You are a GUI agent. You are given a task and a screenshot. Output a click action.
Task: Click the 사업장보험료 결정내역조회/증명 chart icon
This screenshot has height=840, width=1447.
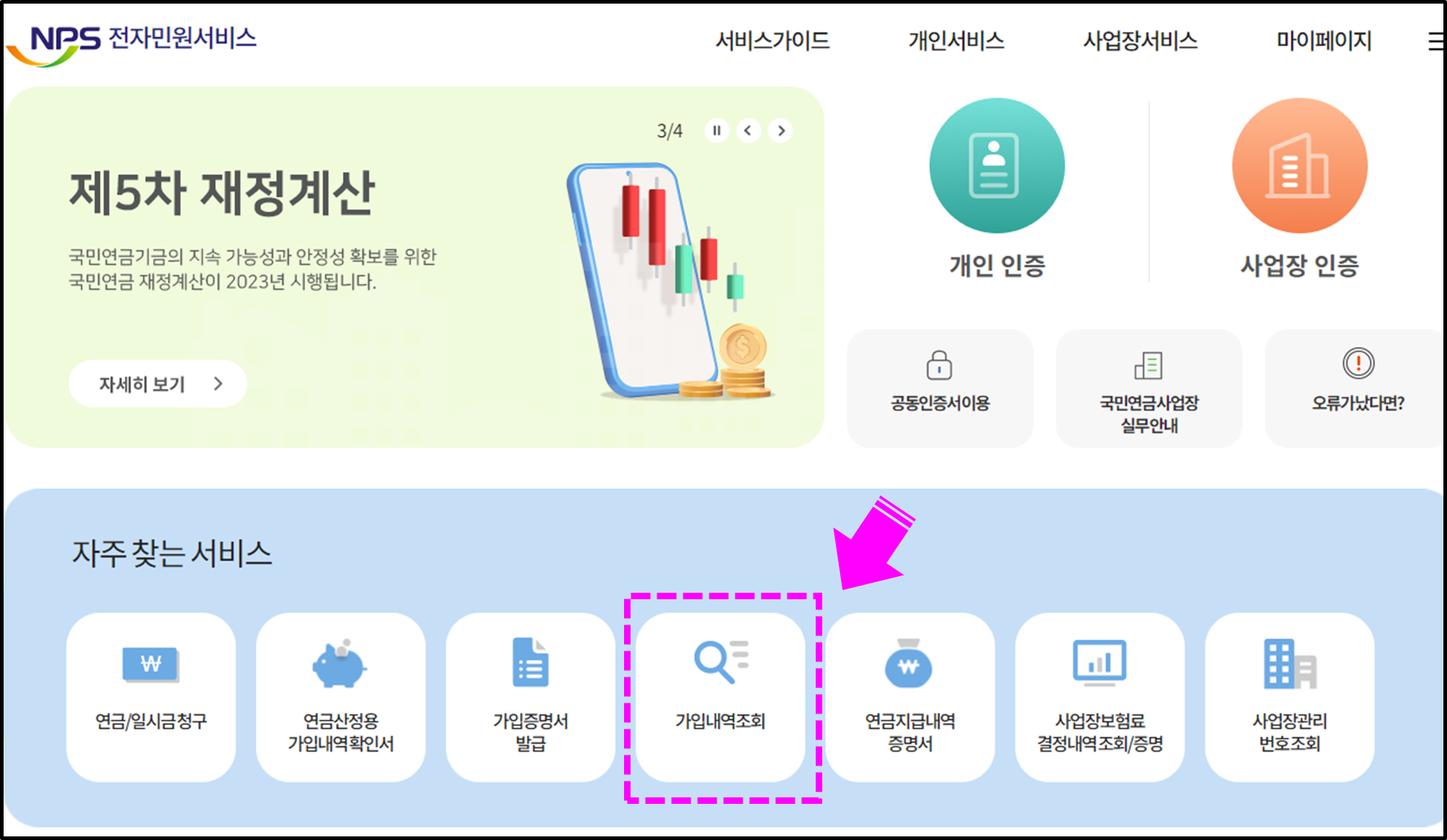click(x=1100, y=660)
